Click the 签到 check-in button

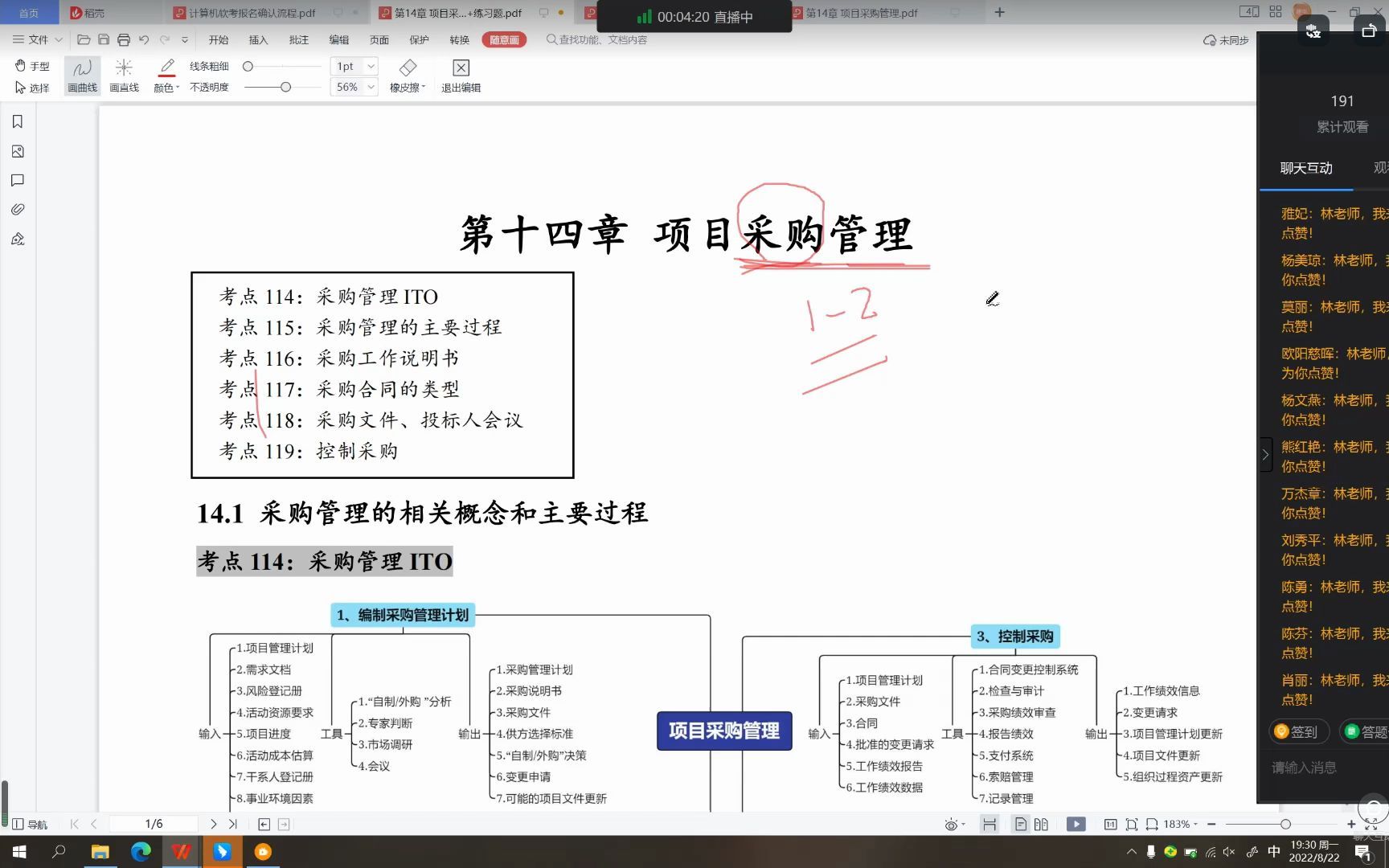tap(1298, 731)
